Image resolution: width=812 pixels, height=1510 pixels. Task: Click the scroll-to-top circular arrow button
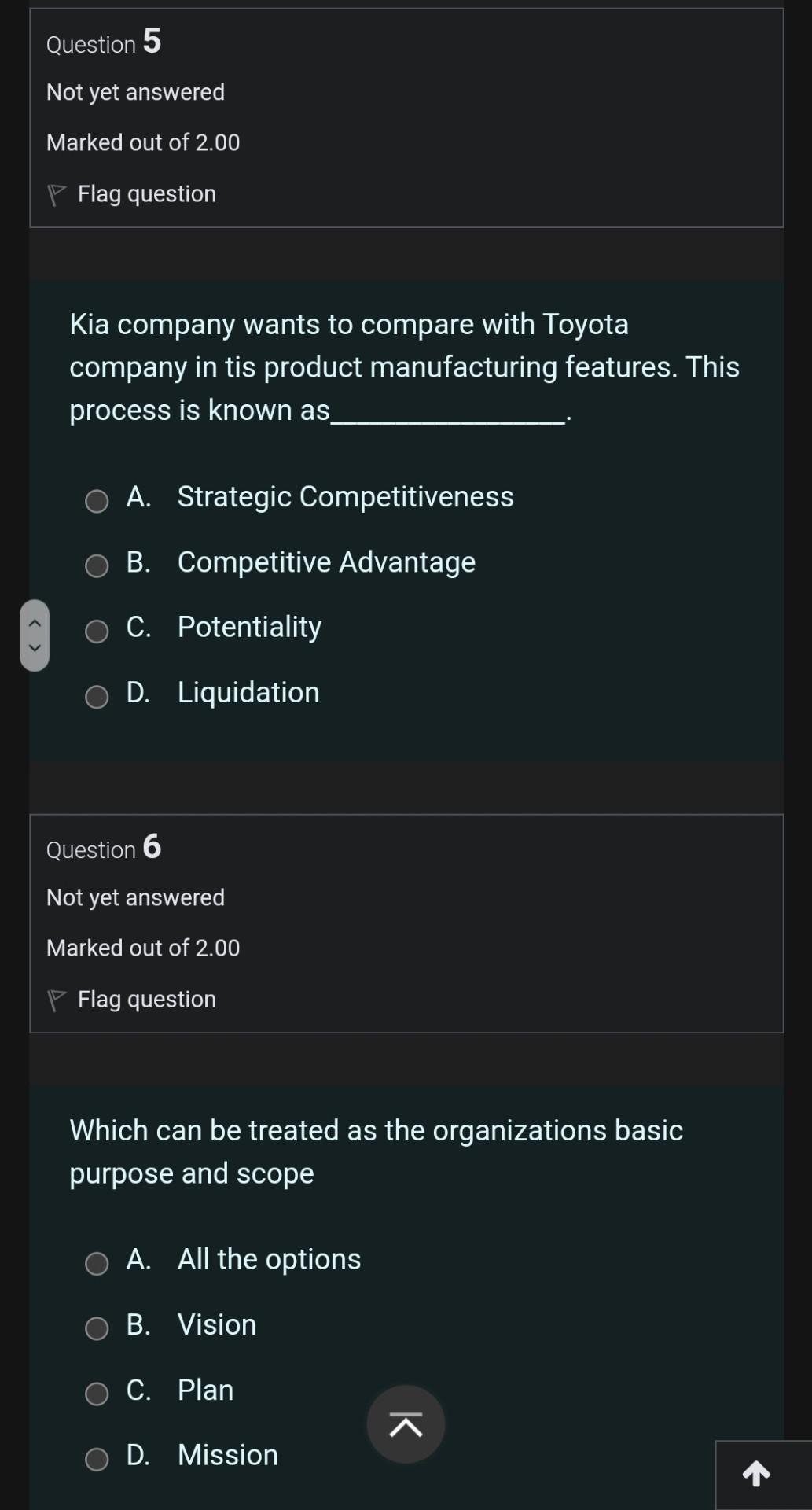coord(405,1423)
